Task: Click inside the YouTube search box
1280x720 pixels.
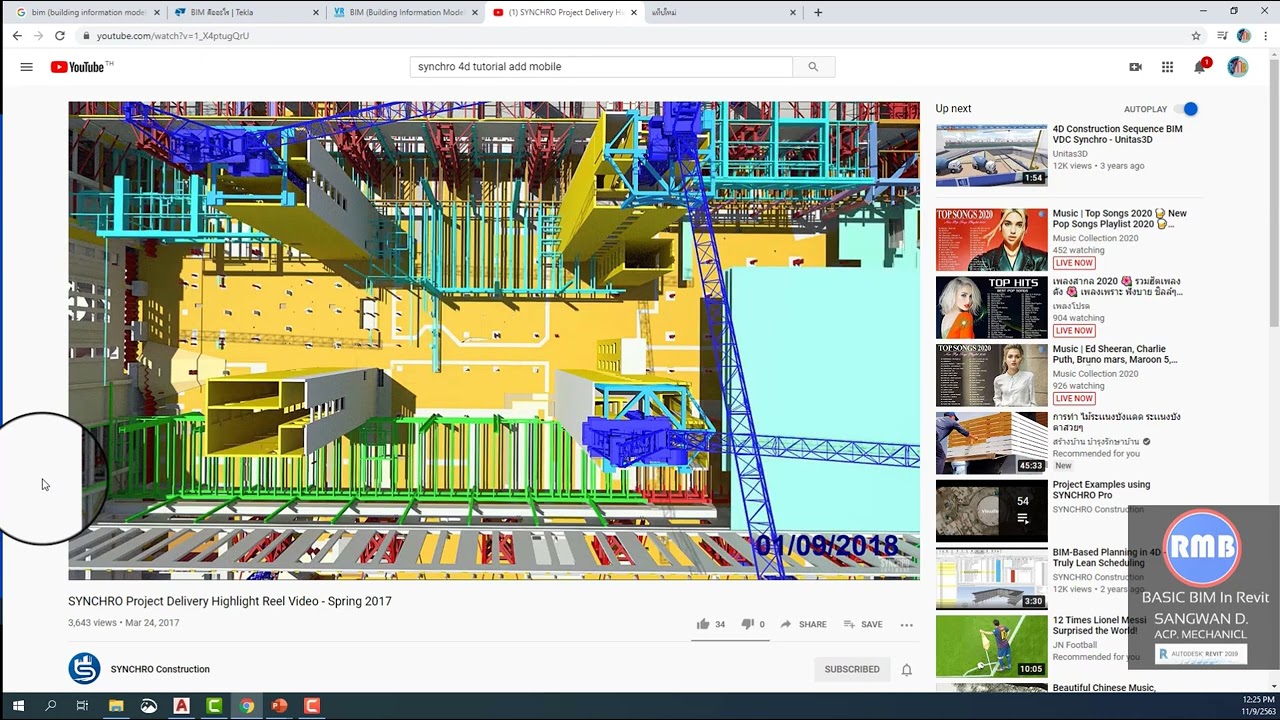Action: click(601, 67)
